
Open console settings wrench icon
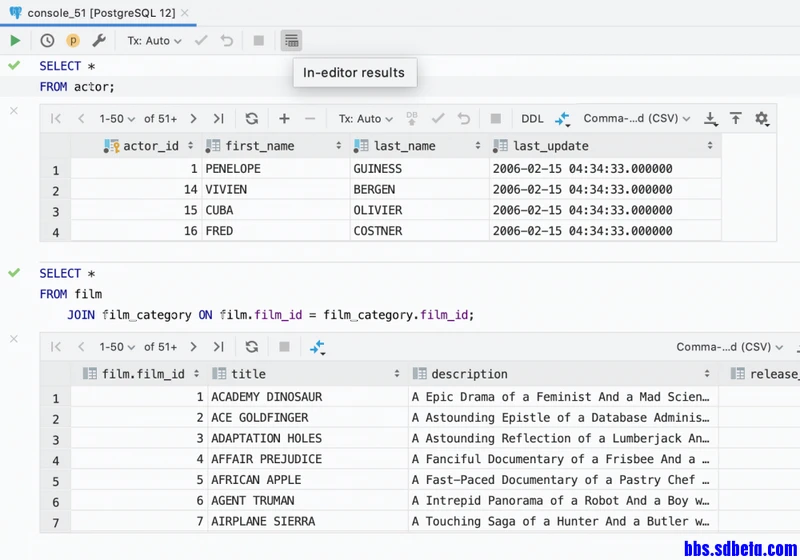tap(98, 40)
